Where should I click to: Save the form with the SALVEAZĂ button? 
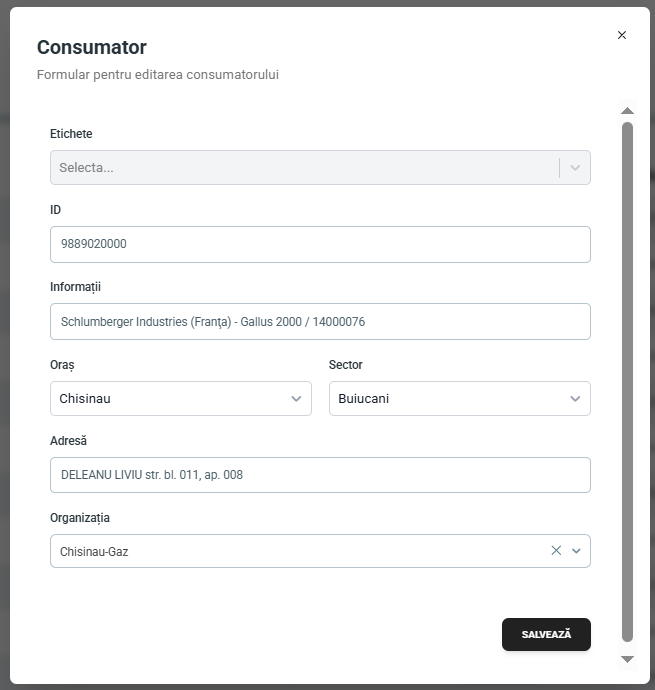[546, 634]
